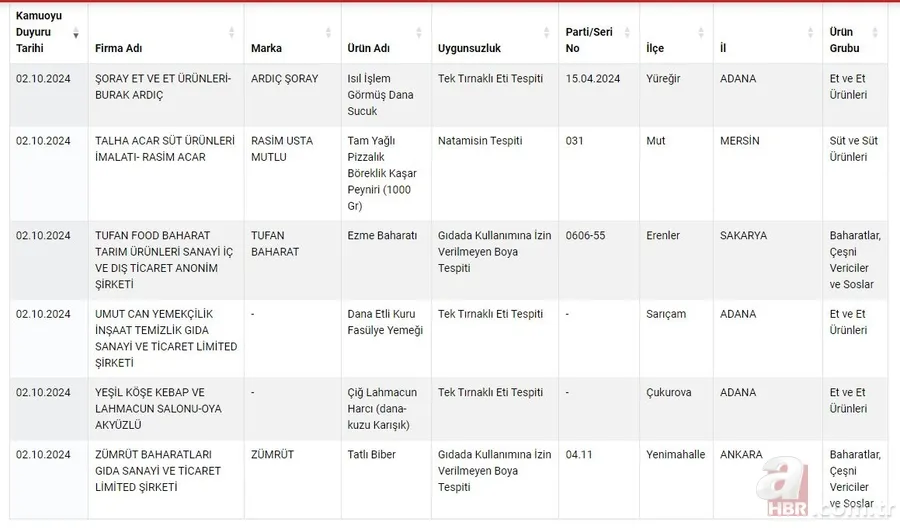Select the ŞORAY ET VE ET ÜRÜNLERİ firm cell
Screen dimensions: 900x529
(x=162, y=87)
